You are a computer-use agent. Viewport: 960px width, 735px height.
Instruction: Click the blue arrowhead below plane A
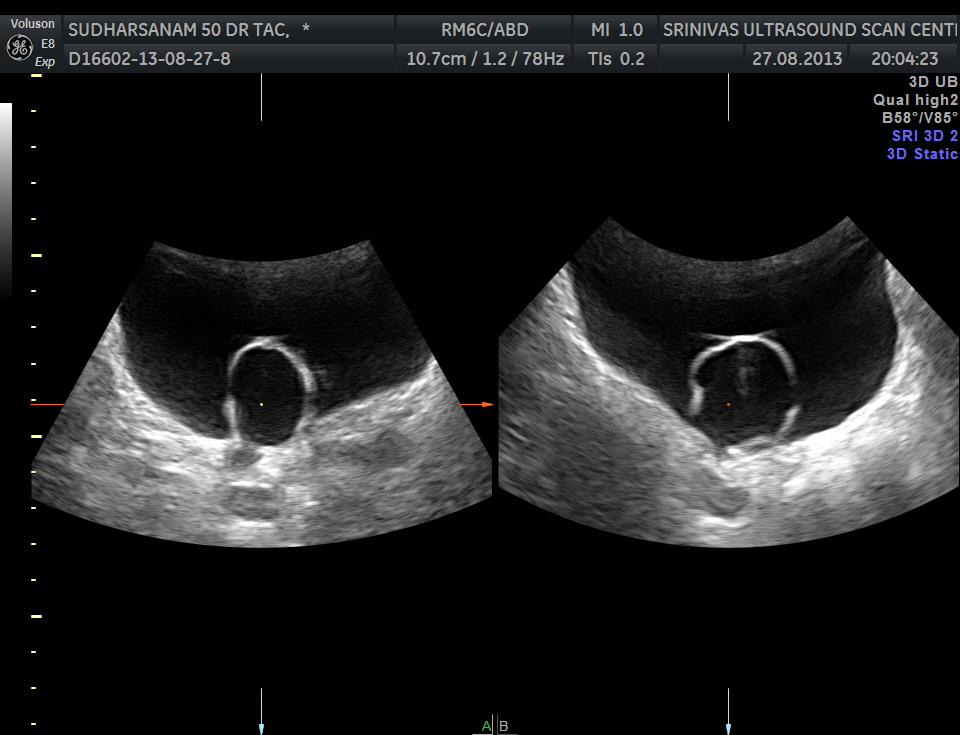(x=261, y=728)
